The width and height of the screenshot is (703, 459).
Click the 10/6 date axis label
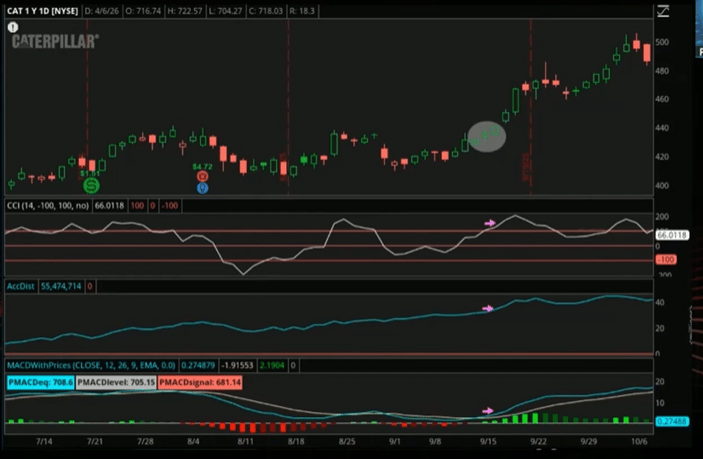[x=639, y=441]
